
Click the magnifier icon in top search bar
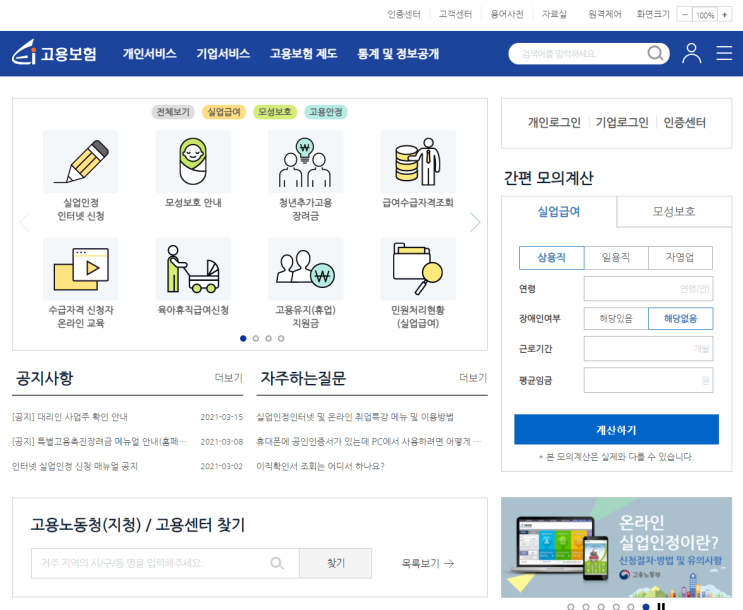655,53
